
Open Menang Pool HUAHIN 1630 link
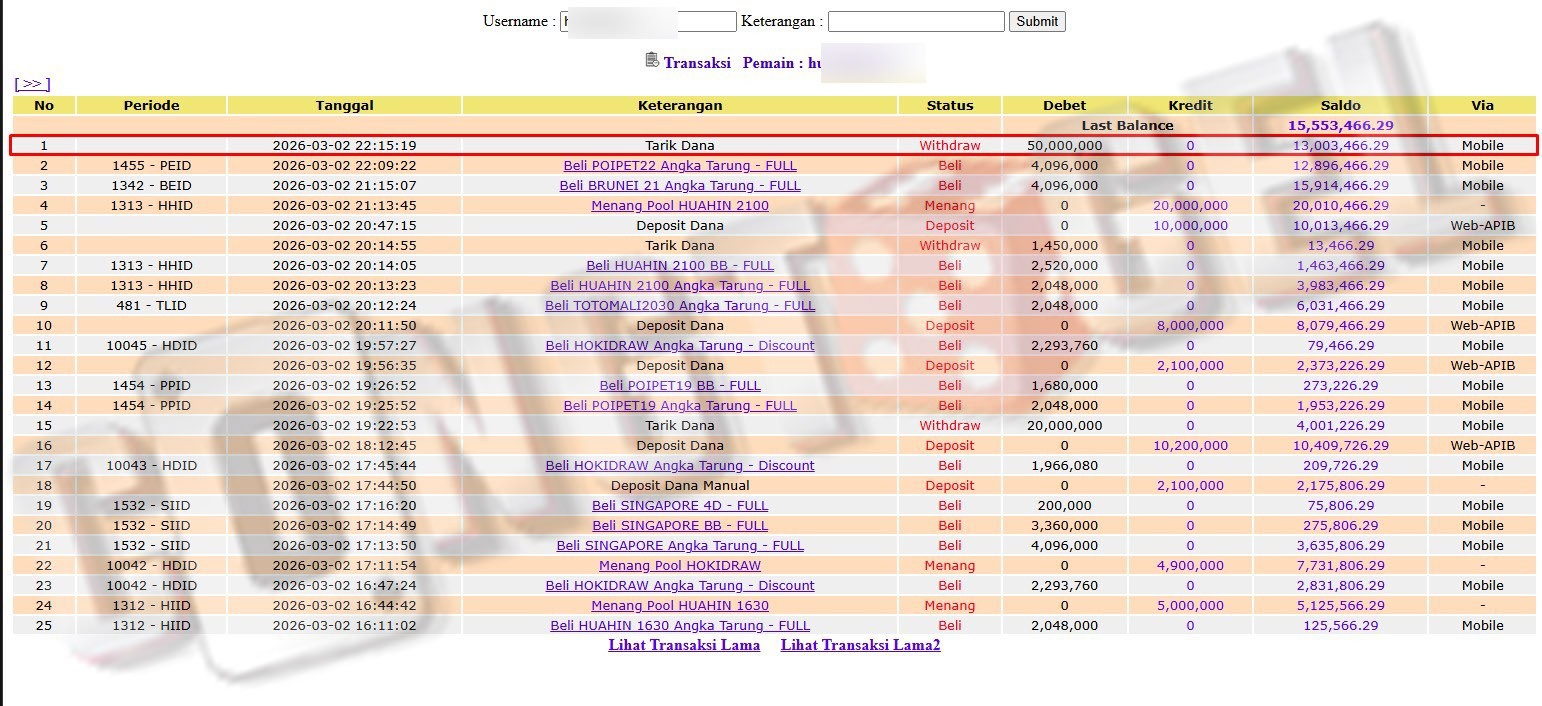[680, 606]
